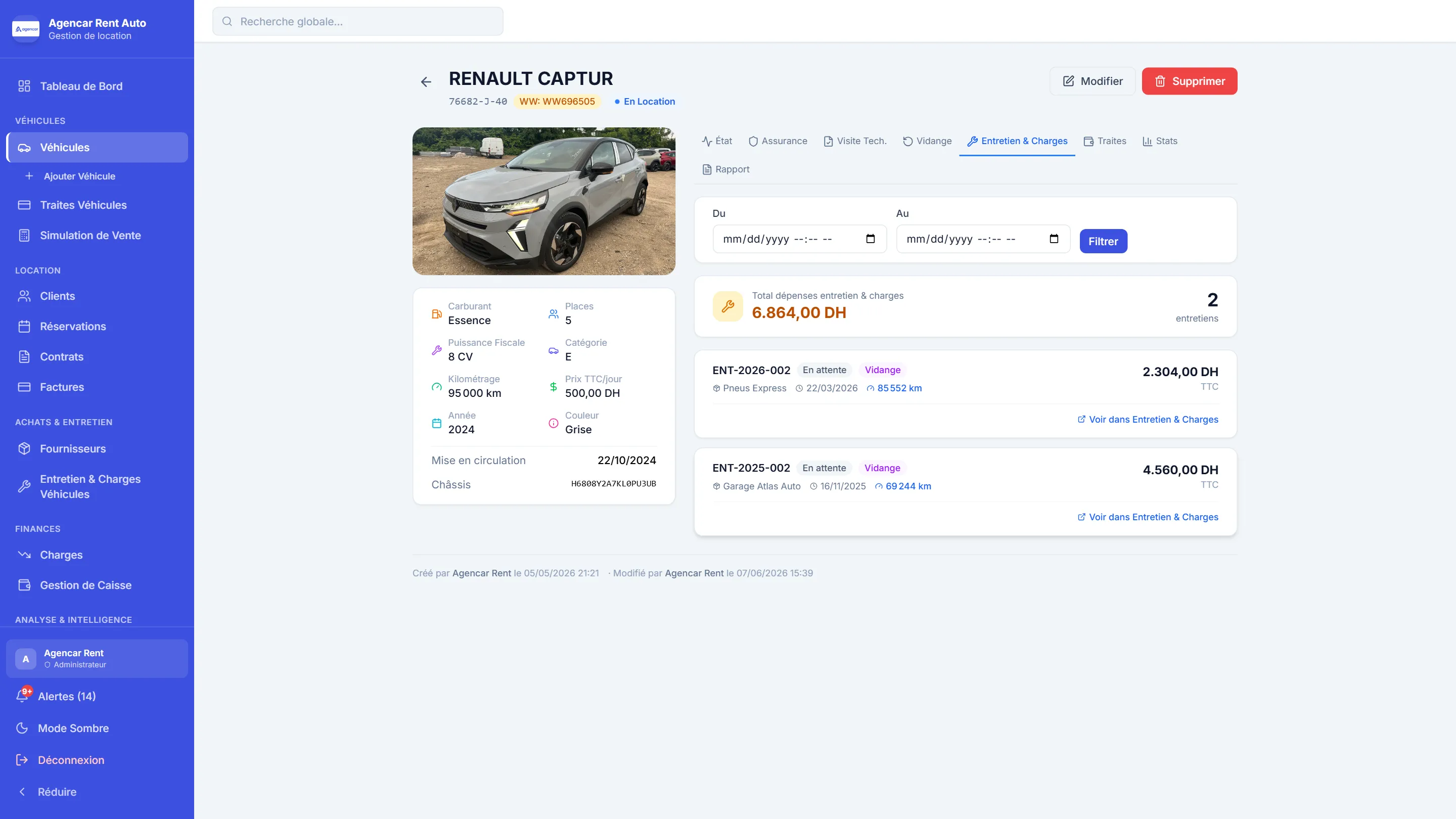Click the calculator icon beside Simulation de Vente
This screenshot has width=1456, height=819.
[24, 235]
